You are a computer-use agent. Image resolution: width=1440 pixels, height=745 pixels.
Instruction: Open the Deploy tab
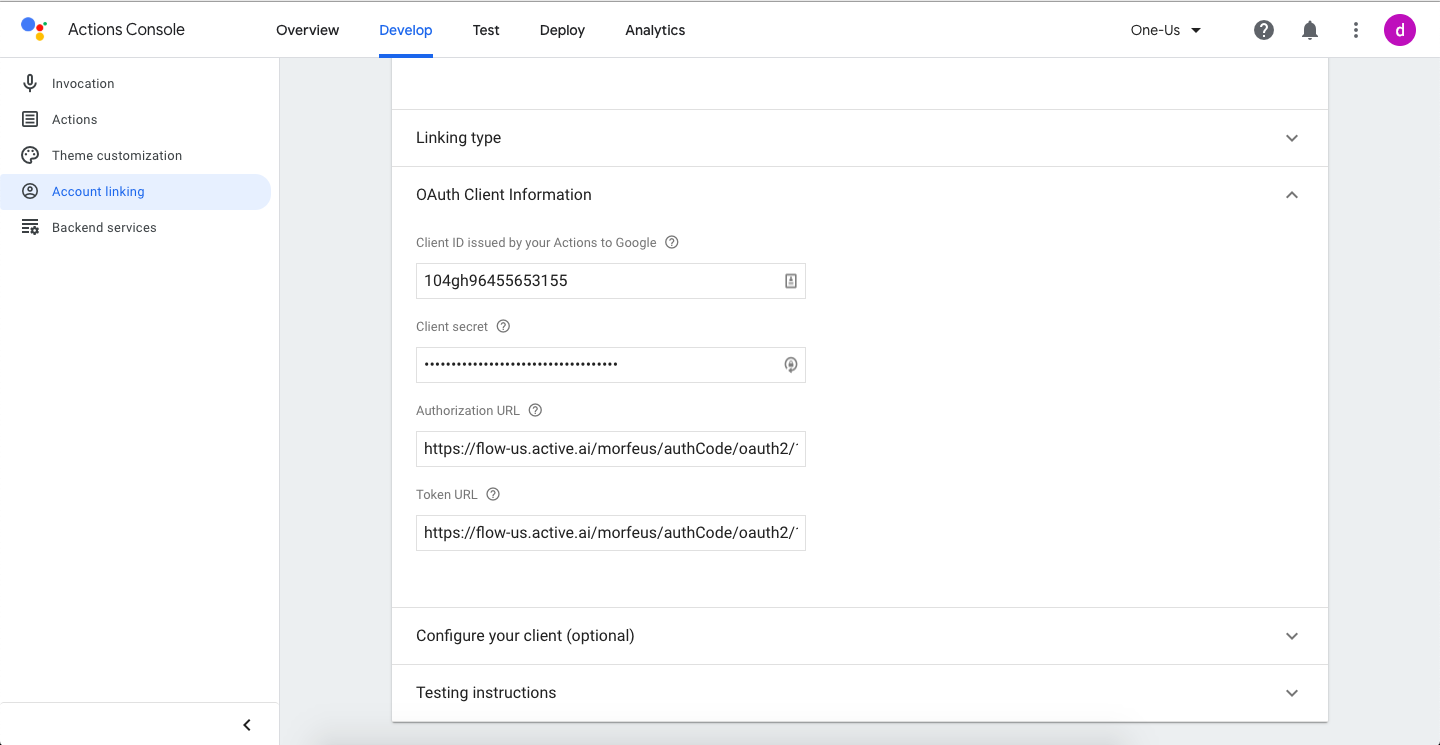[562, 30]
